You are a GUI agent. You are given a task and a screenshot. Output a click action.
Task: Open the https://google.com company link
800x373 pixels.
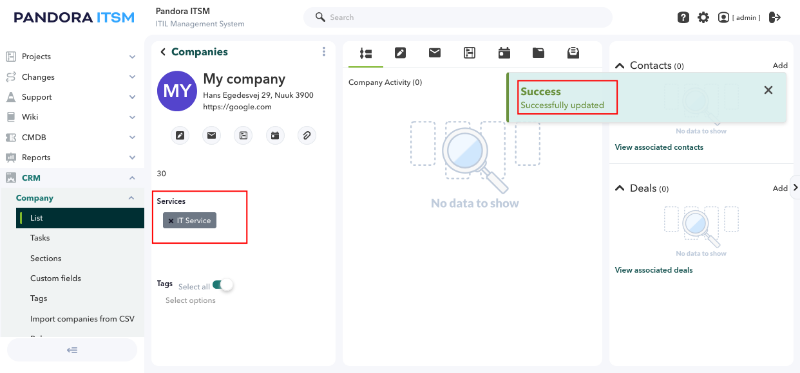[x=237, y=107]
